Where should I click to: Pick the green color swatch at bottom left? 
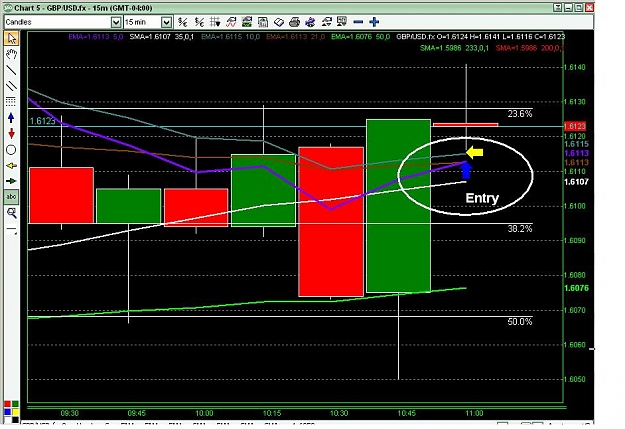click(15, 404)
